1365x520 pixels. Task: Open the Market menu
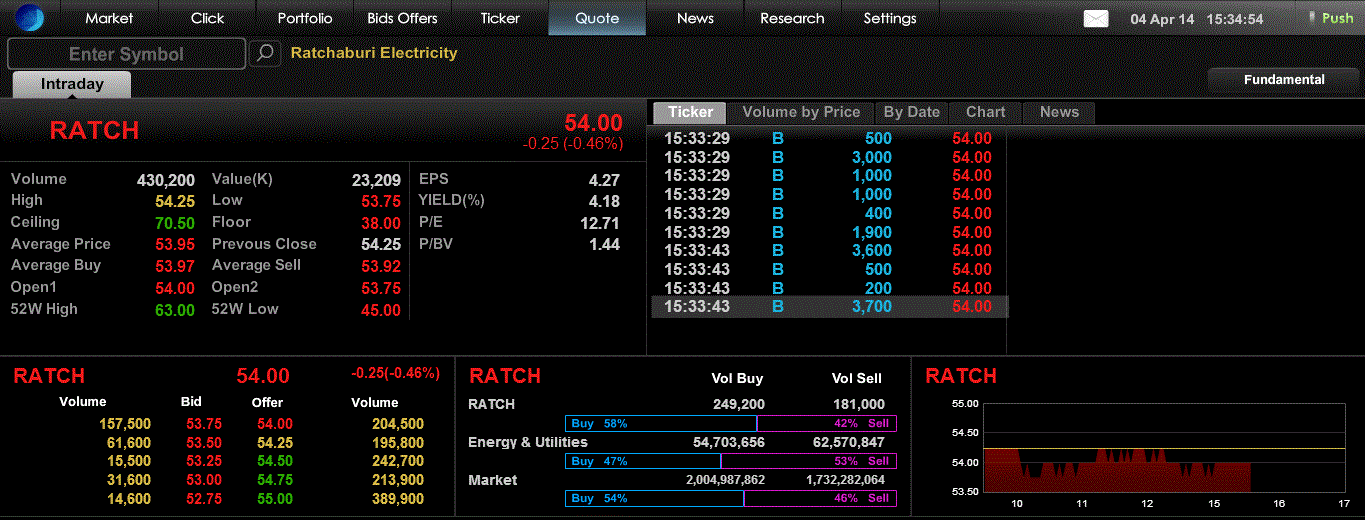pyautogui.click(x=109, y=18)
